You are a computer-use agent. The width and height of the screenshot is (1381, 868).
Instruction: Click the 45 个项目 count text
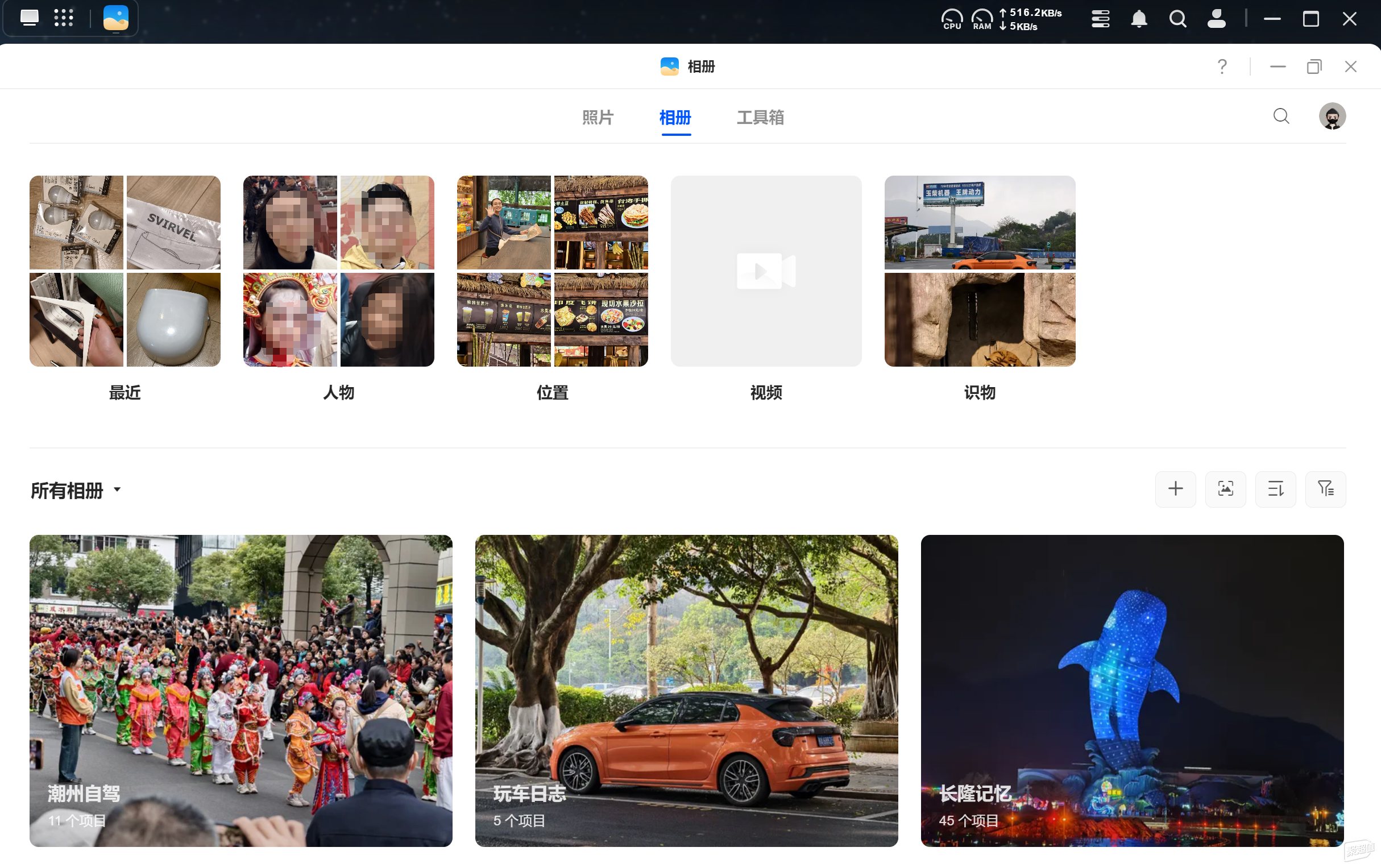click(968, 820)
